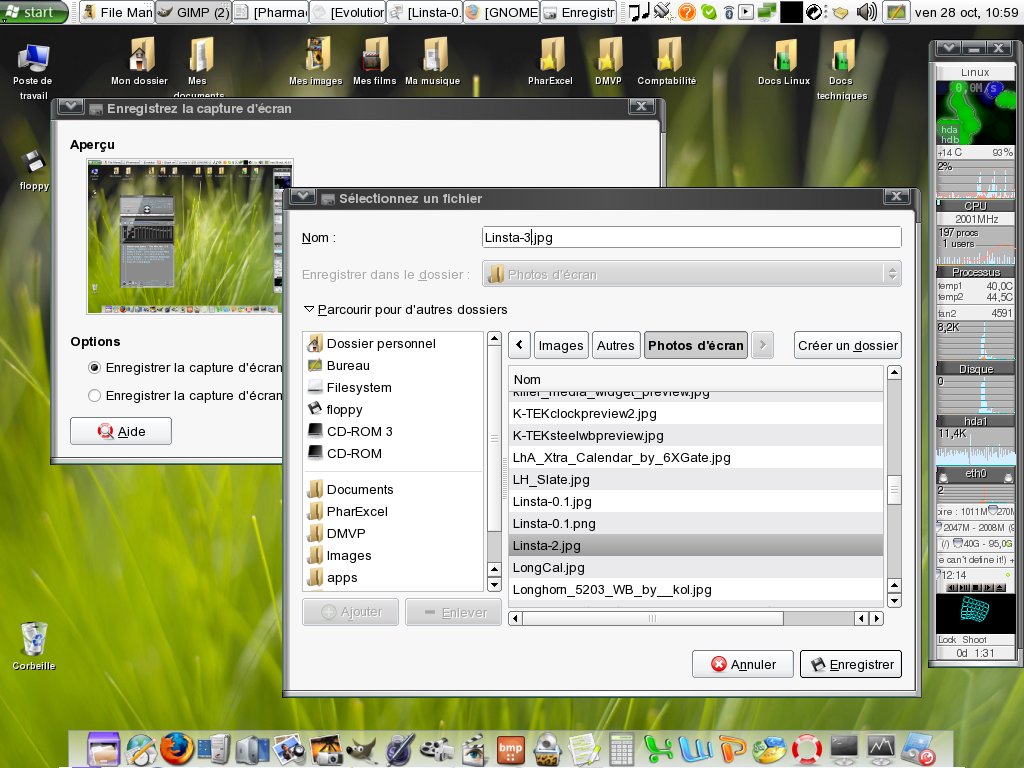Image resolution: width=1024 pixels, height=768 pixels.
Task: Switch to [Evolution] taskbar entry
Action: [x=347, y=12]
